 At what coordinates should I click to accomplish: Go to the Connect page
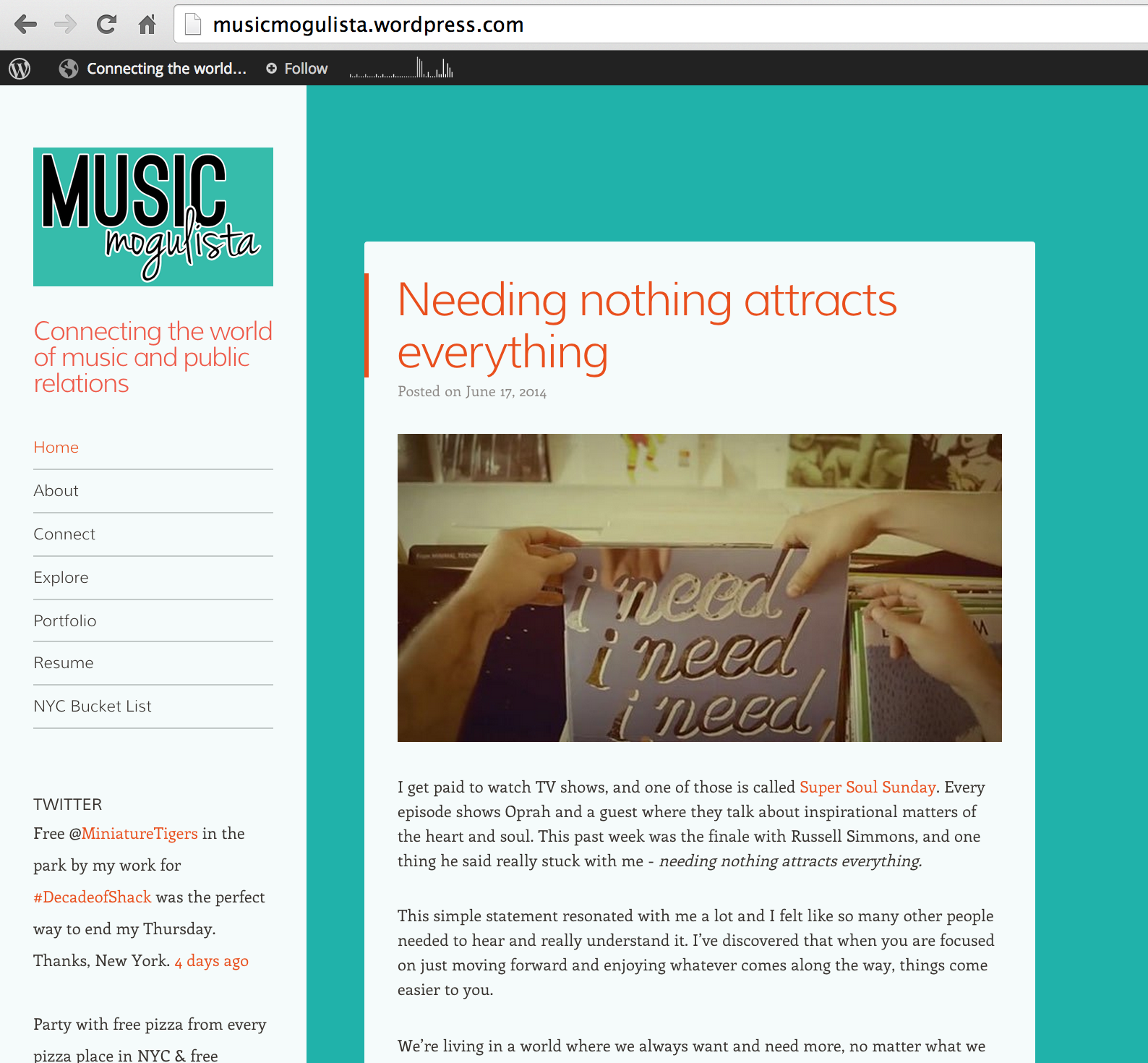point(64,534)
